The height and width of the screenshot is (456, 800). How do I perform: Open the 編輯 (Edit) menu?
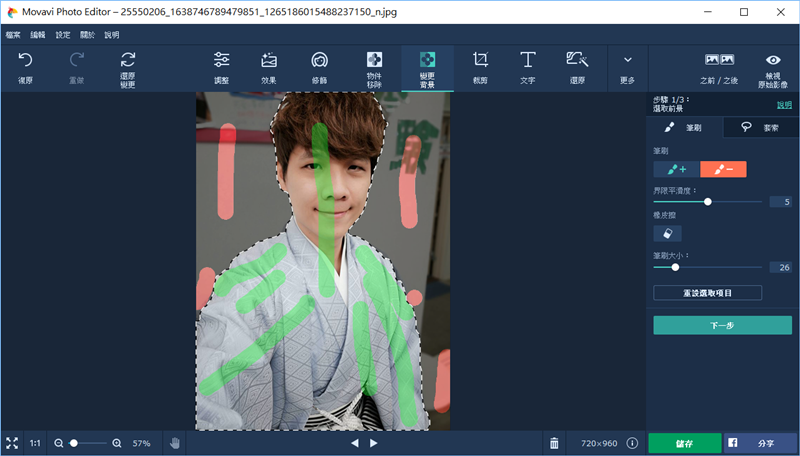[x=38, y=35]
